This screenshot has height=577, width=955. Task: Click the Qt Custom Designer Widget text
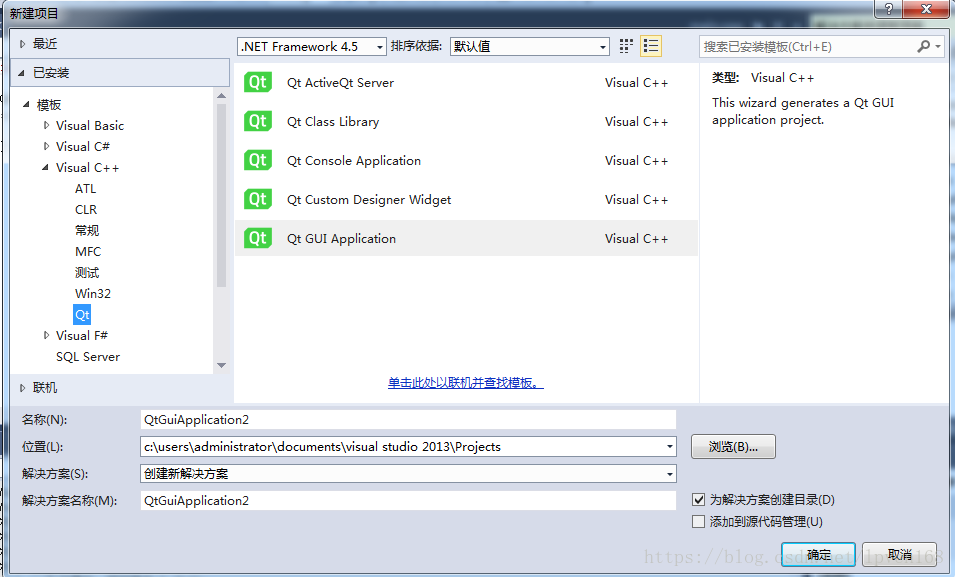click(x=369, y=200)
